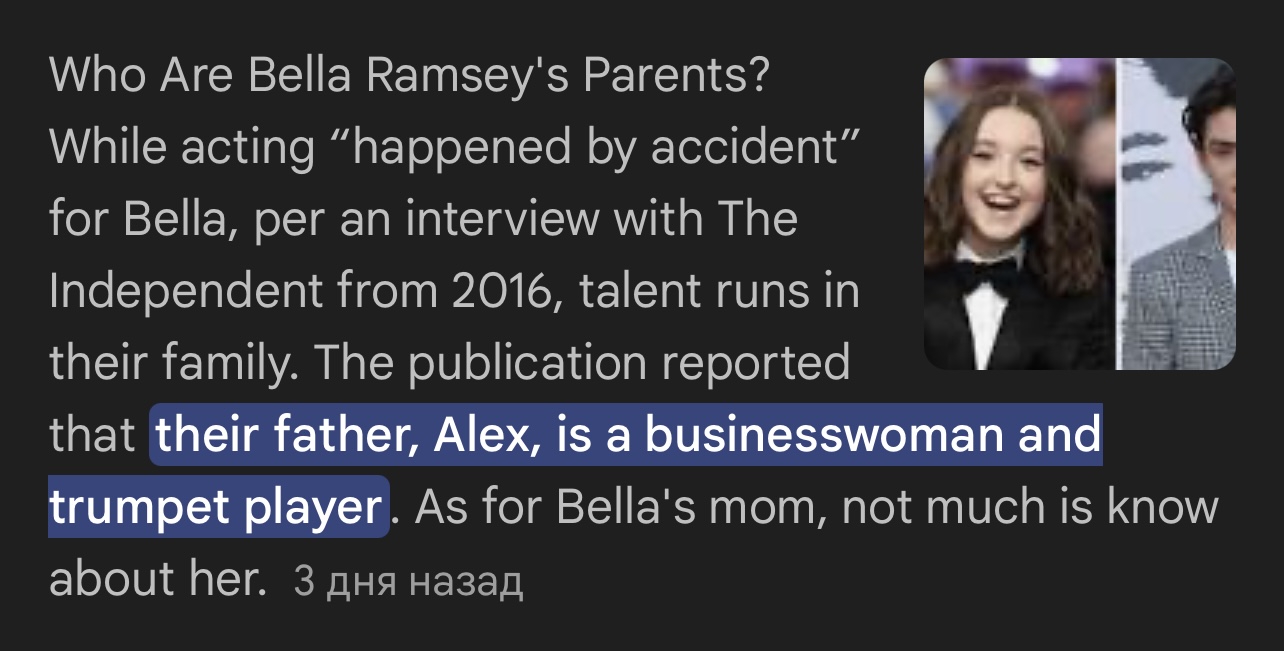
Task: Click the highlighted "trumpet player" text
Action: [x=214, y=507]
